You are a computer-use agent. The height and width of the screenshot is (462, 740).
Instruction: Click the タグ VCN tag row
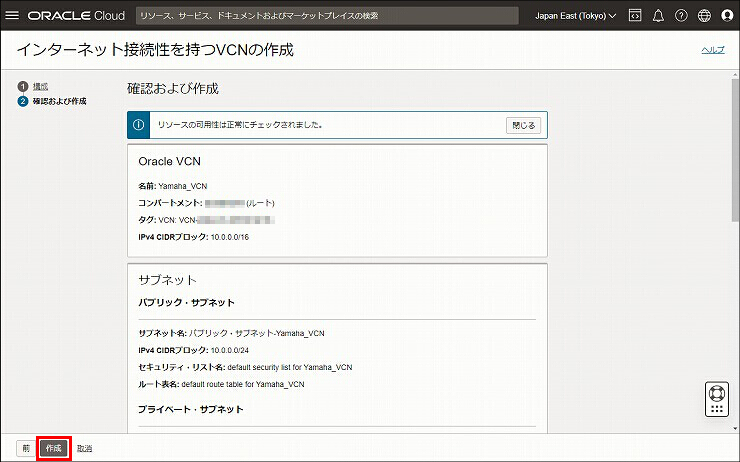click(x=206, y=220)
